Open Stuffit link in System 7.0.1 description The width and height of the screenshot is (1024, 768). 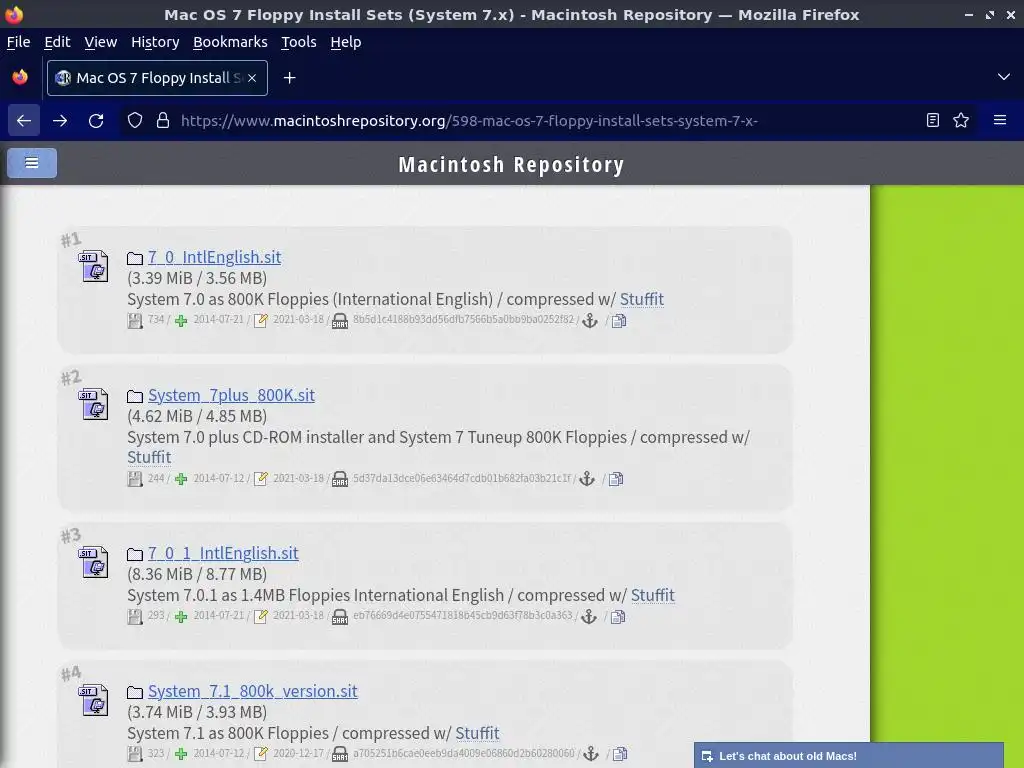coord(653,595)
